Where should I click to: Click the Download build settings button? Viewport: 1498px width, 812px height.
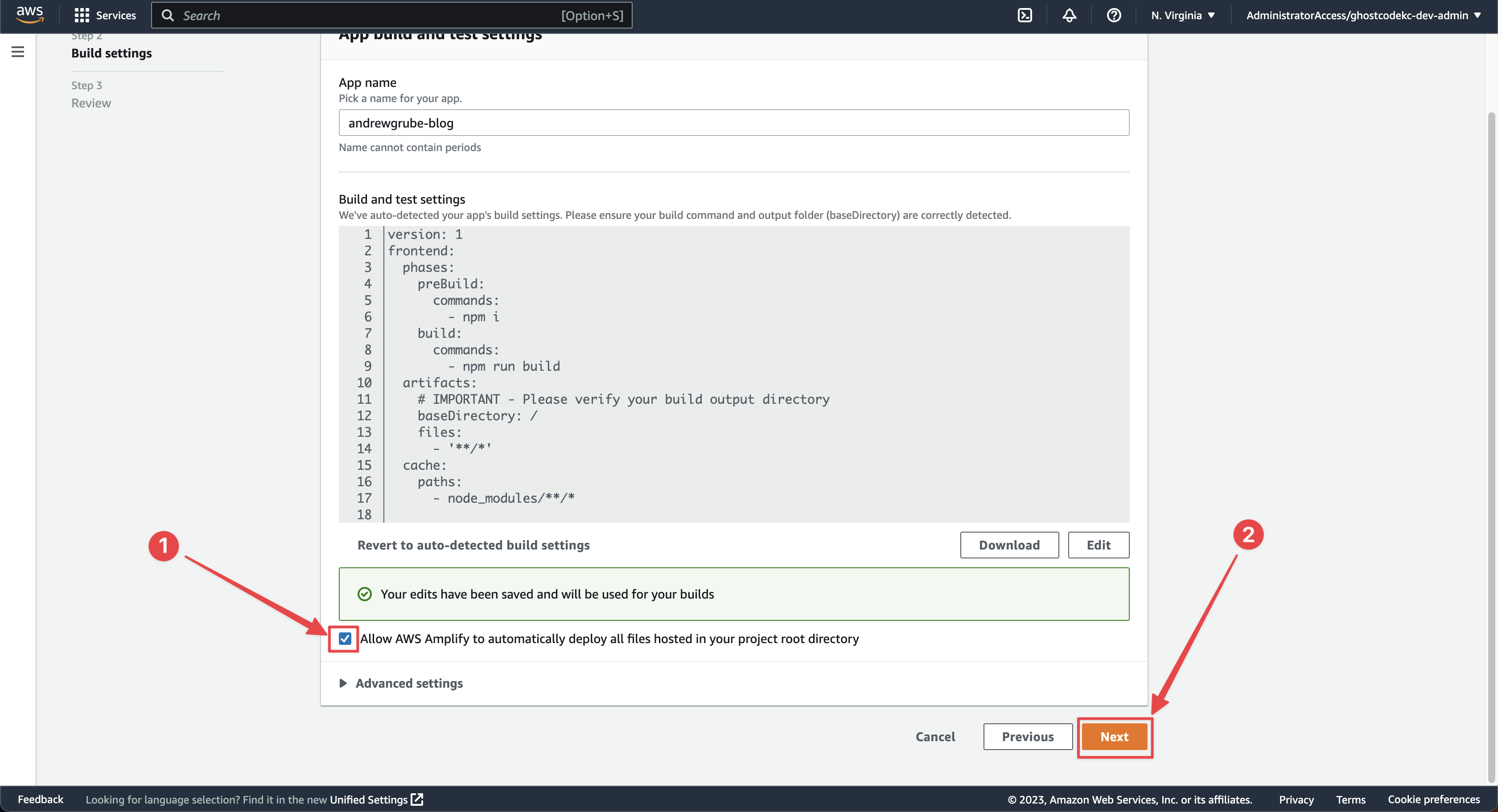pyautogui.click(x=1008, y=545)
